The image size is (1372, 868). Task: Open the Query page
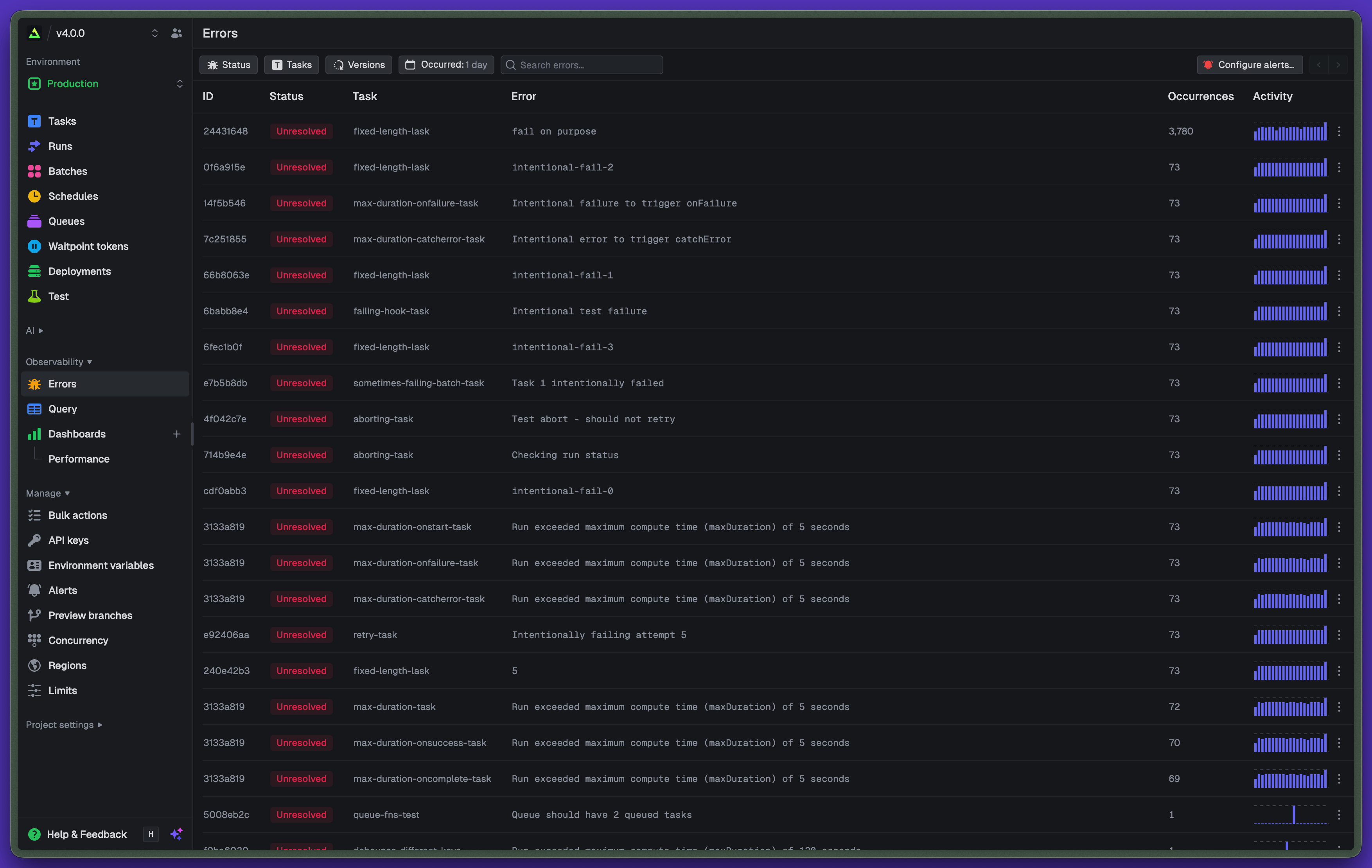(105, 409)
